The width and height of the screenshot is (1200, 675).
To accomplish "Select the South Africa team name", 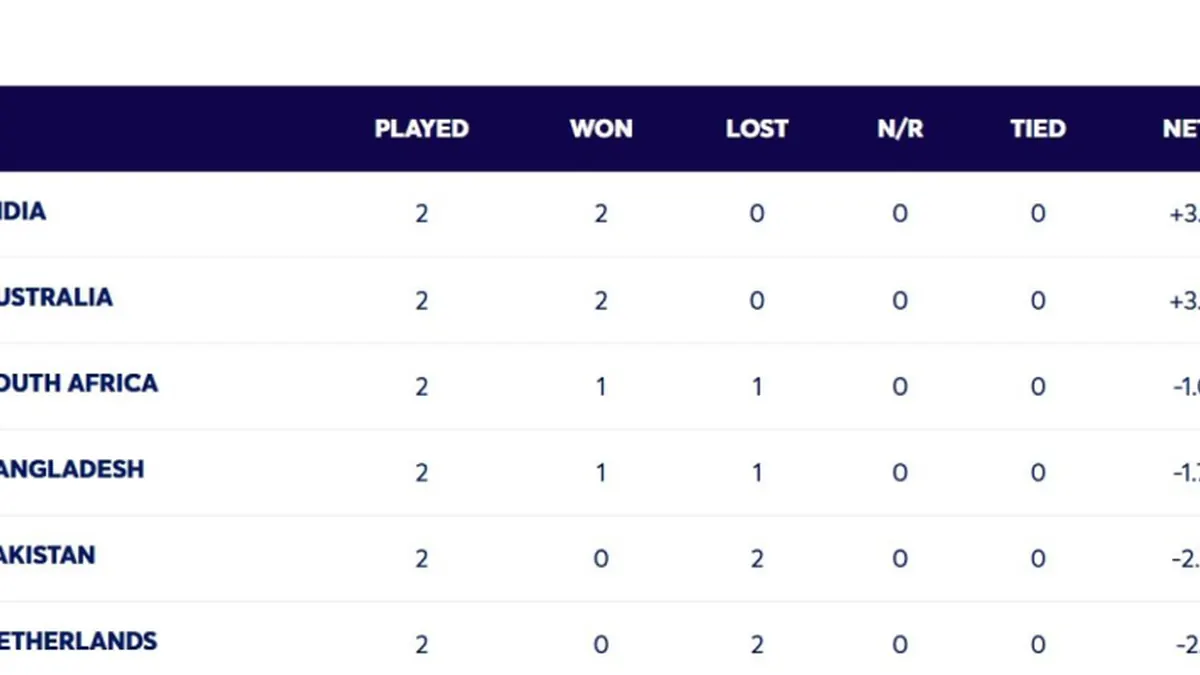I will tap(79, 384).
